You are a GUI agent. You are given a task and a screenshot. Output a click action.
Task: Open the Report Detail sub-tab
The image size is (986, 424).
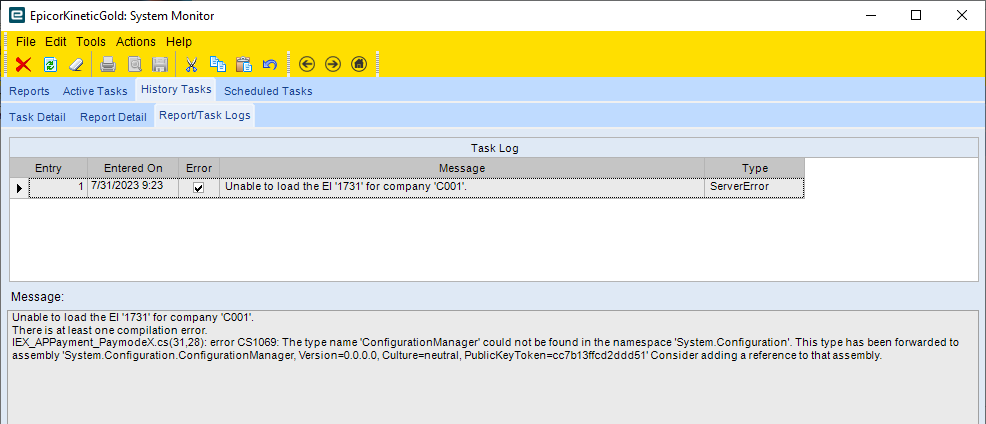tap(113, 117)
